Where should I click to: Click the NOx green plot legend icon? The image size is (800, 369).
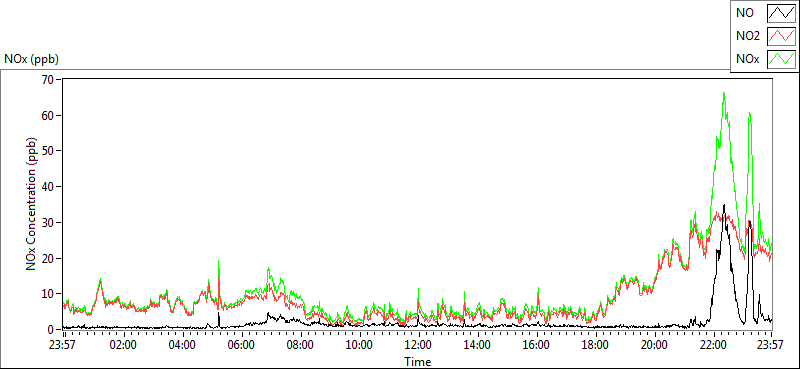tap(782, 59)
